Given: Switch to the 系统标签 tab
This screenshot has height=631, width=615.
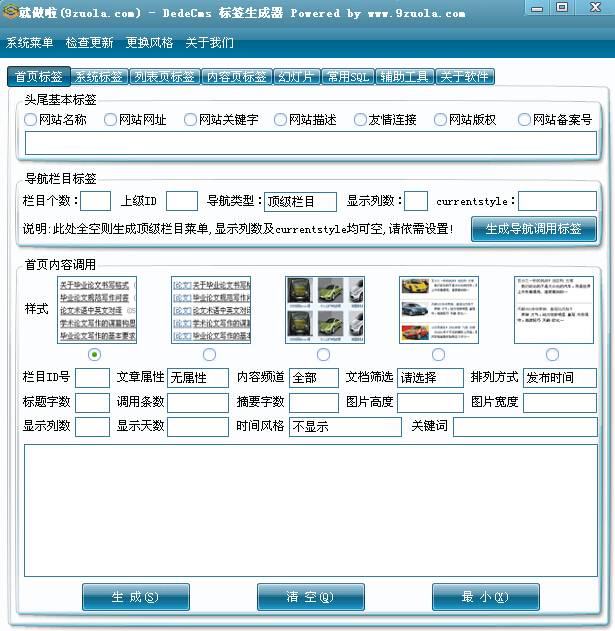Looking at the screenshot, I should [99, 76].
